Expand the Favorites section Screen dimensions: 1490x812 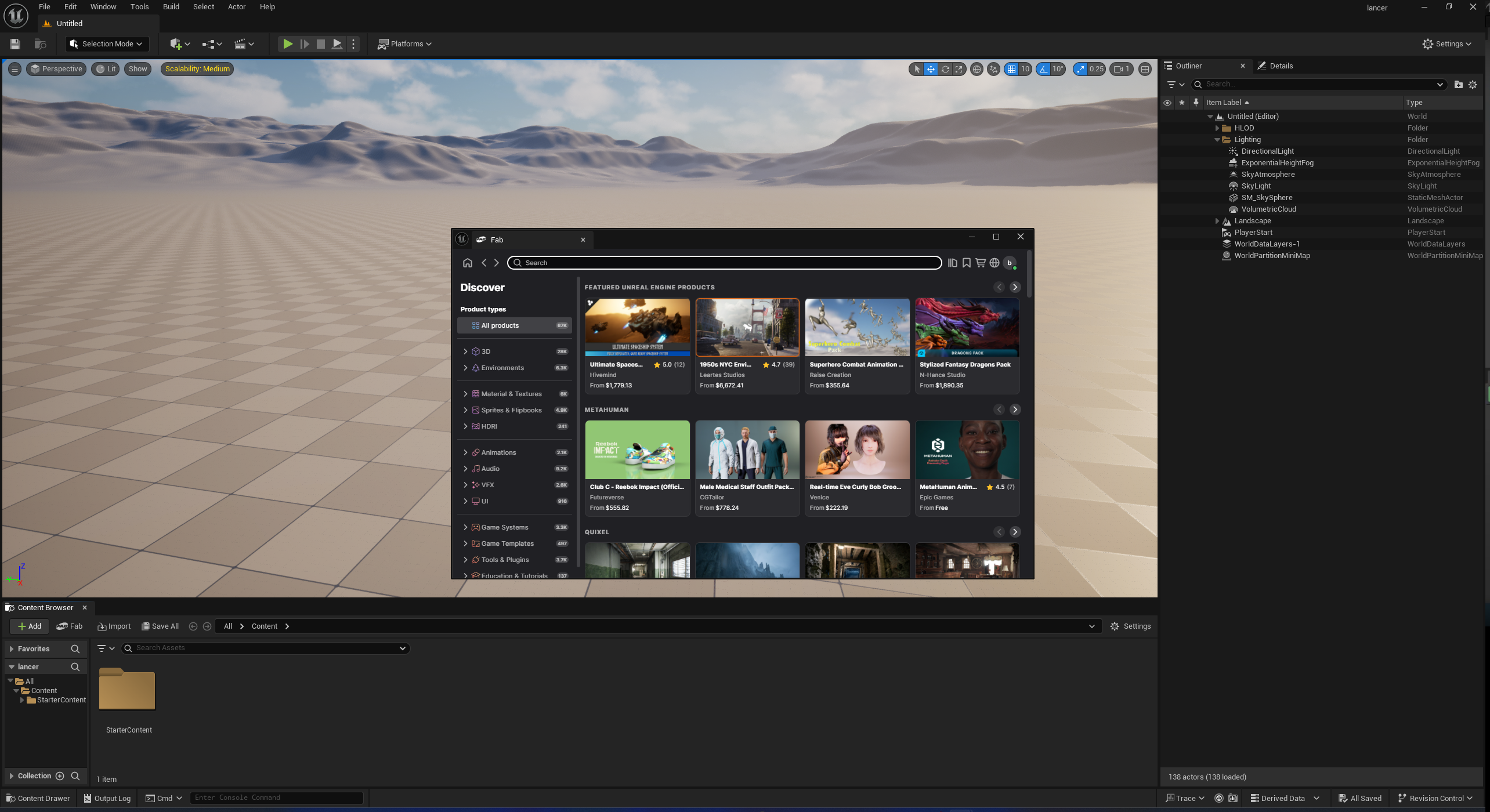point(12,649)
